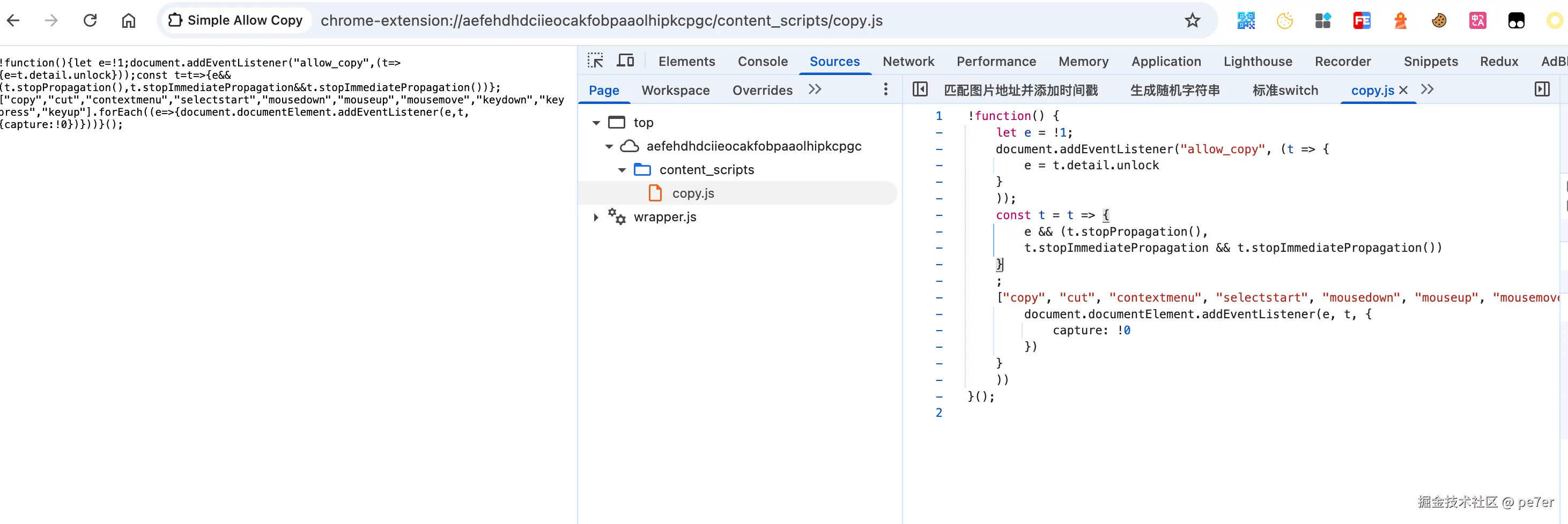Go back with the browser back arrow
Screen dimensions: 1568x524
[x=13, y=21]
